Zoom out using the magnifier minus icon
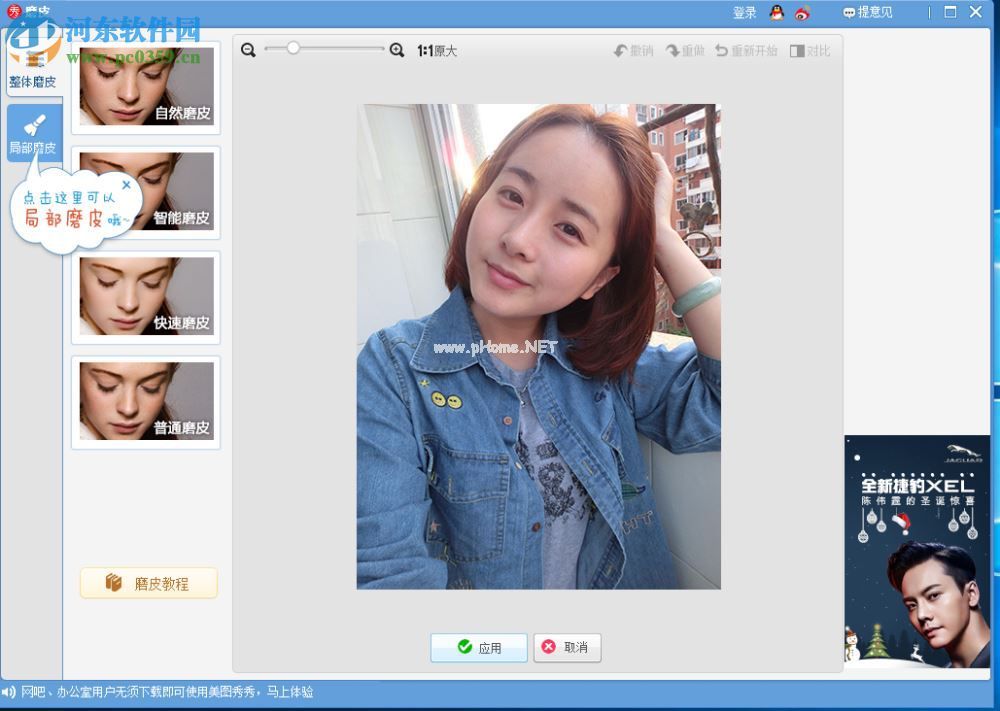This screenshot has width=1000, height=711. pyautogui.click(x=249, y=48)
